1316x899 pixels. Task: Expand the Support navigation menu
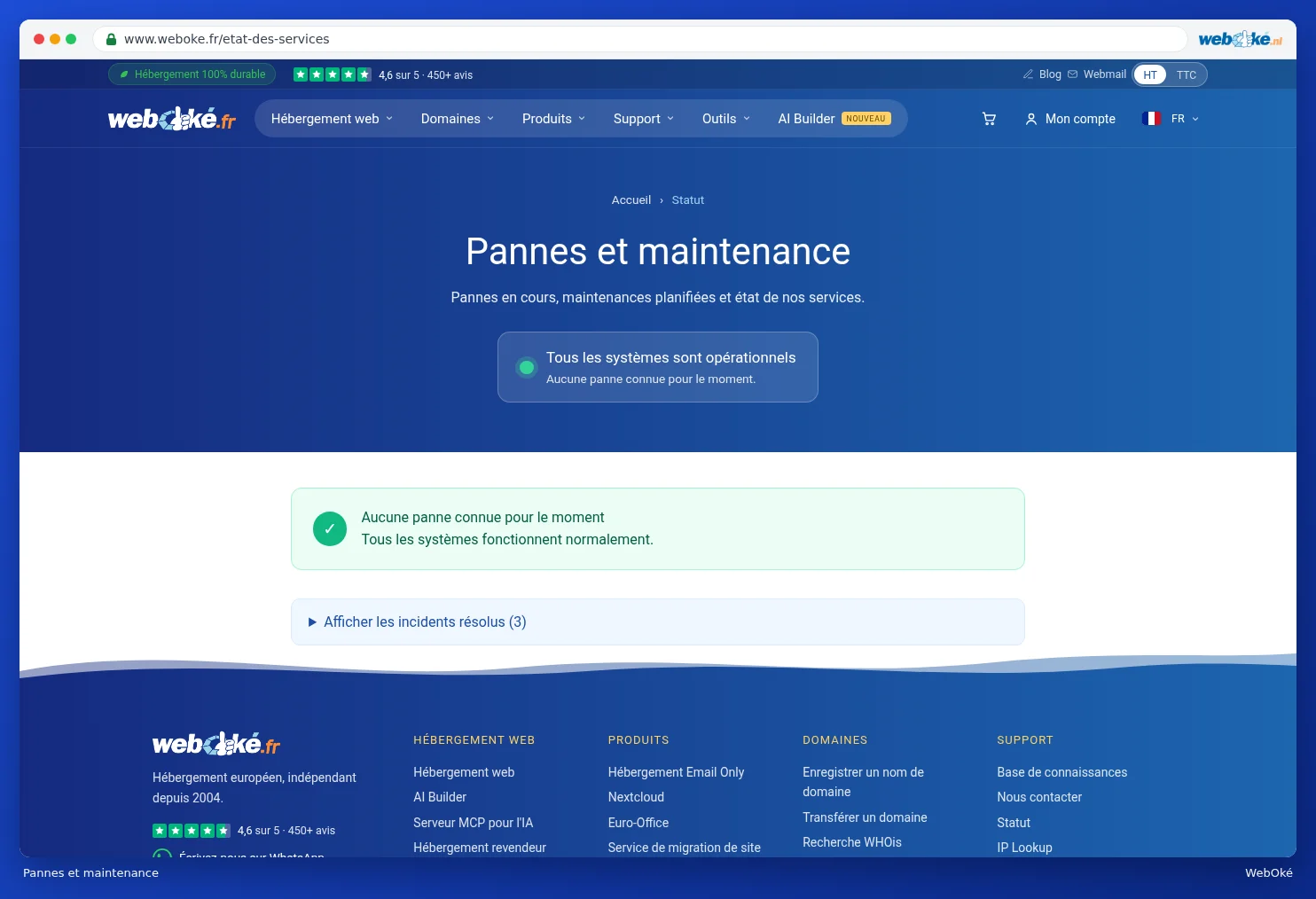[644, 119]
